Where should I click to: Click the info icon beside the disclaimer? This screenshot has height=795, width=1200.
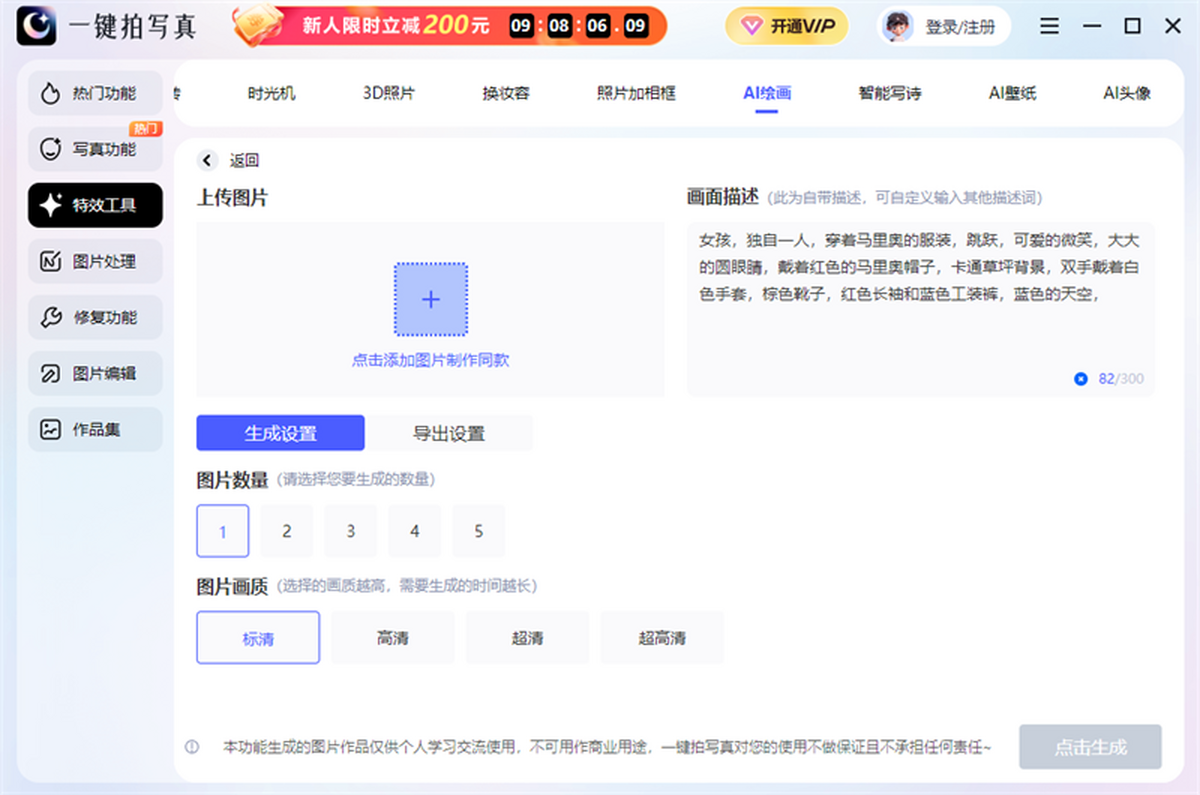(192, 747)
